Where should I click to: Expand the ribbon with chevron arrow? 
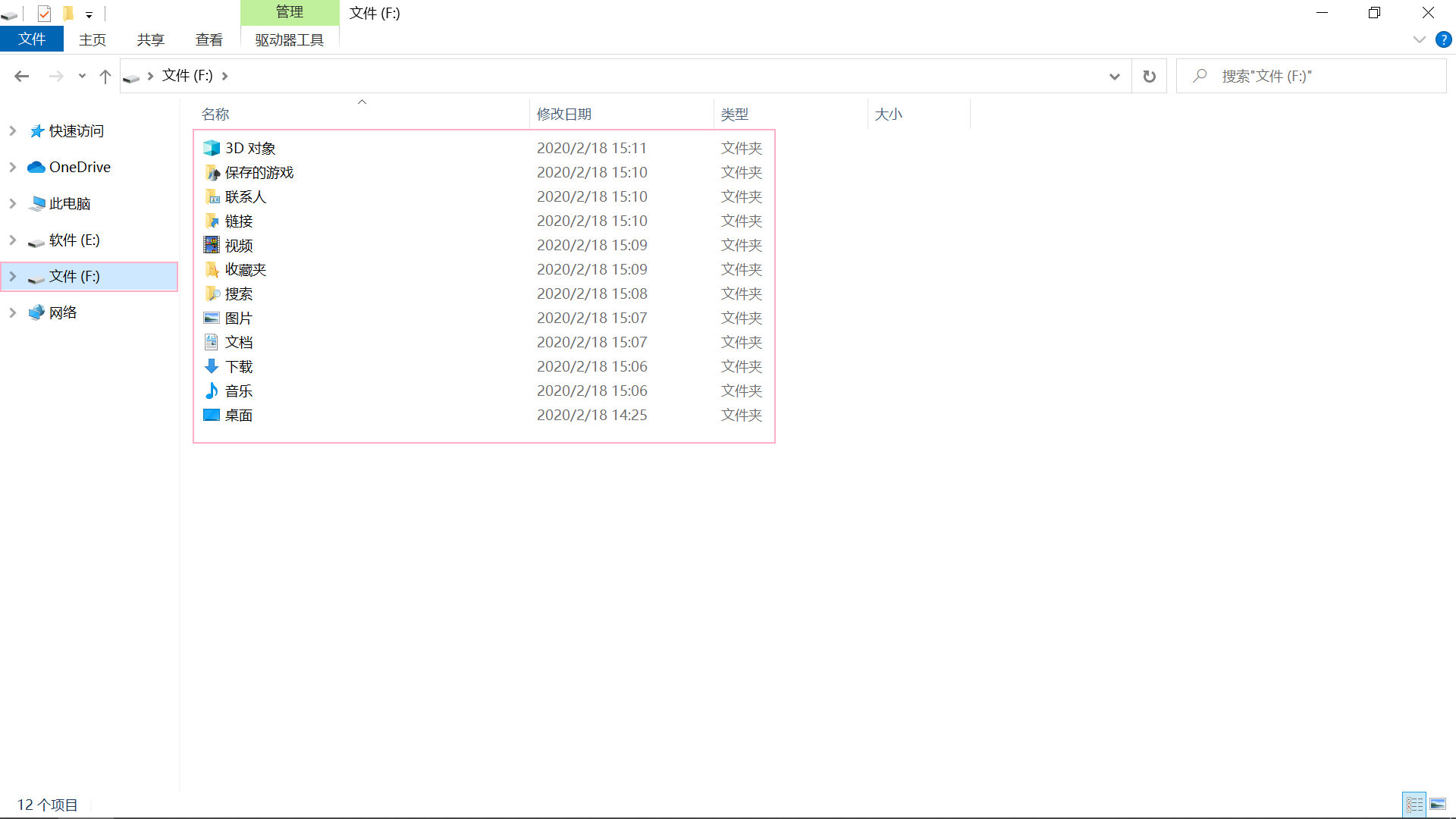tap(1419, 39)
